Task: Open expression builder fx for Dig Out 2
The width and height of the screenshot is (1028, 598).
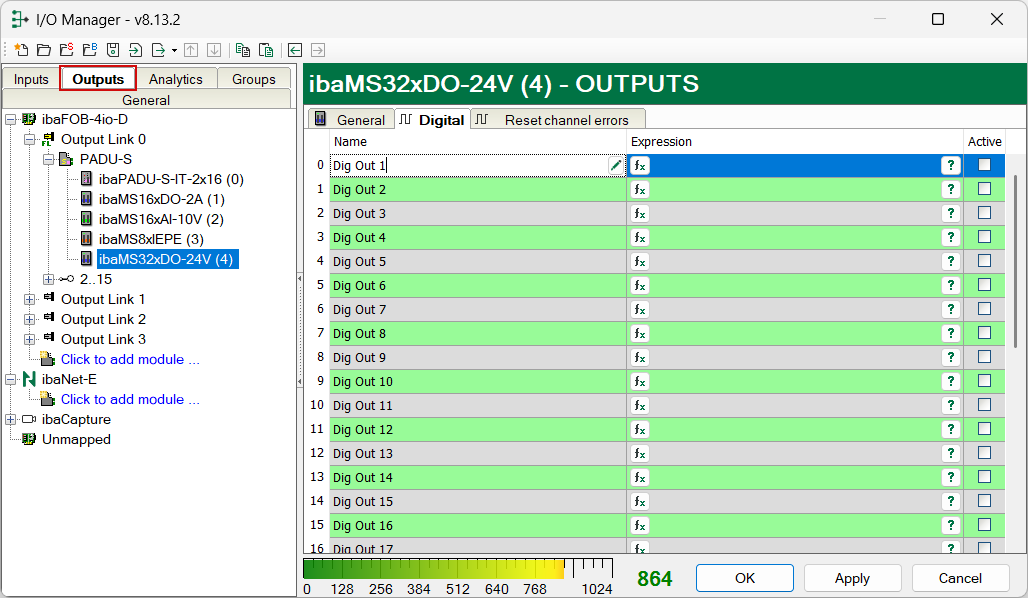Action: pyautogui.click(x=639, y=190)
